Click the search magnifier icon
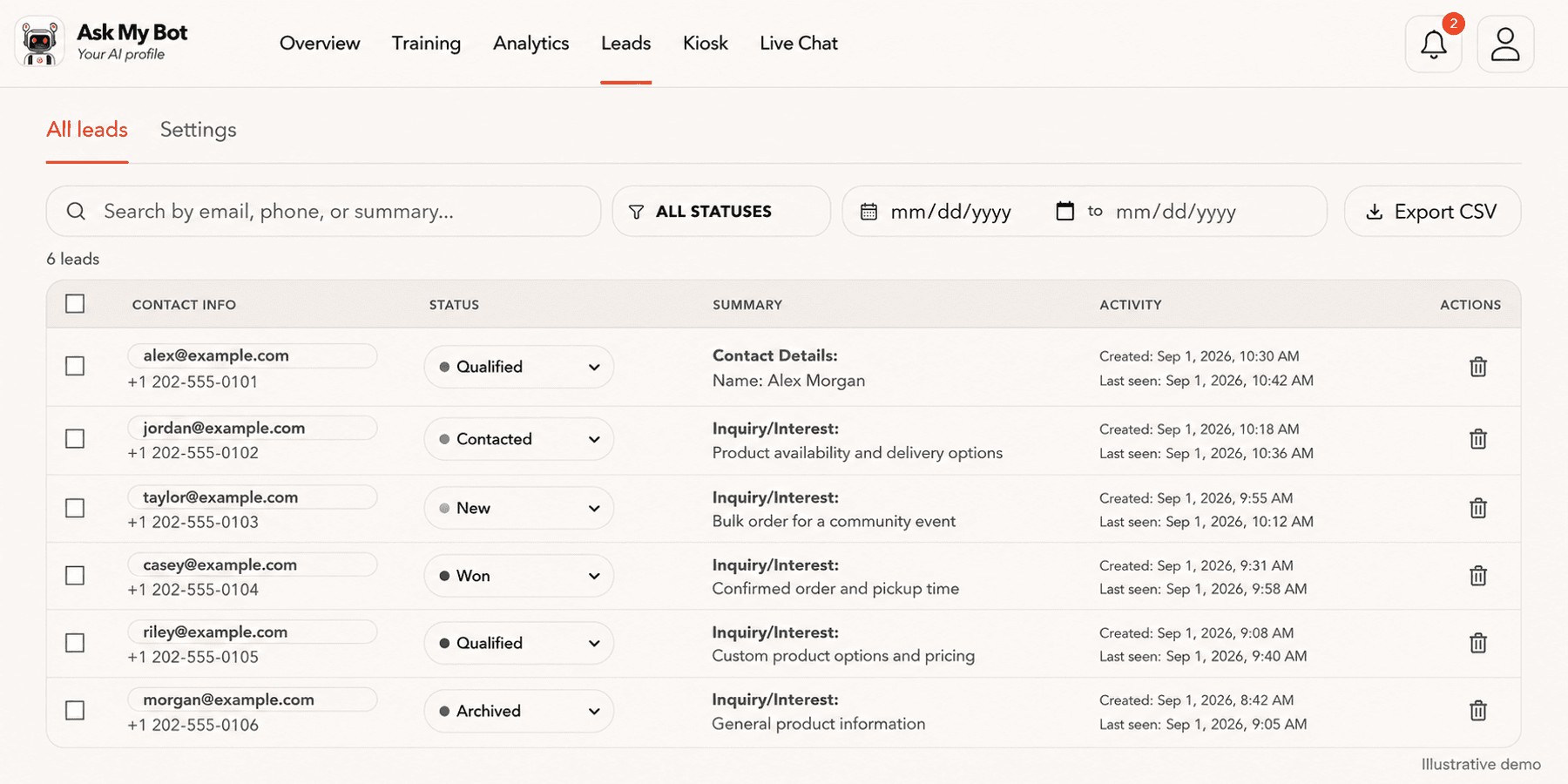1568x784 pixels. (76, 212)
